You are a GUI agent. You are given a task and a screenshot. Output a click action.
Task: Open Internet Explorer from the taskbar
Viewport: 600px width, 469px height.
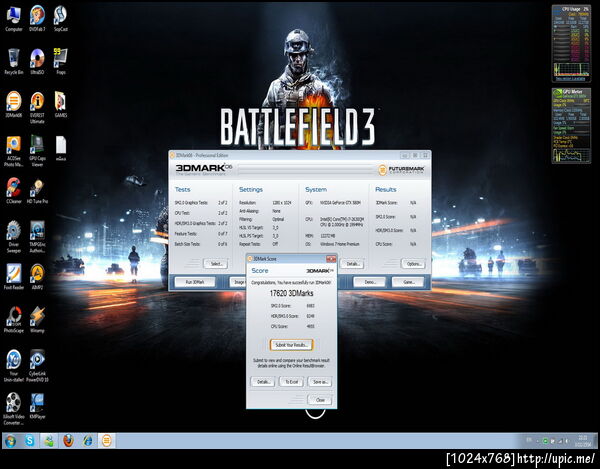[88, 441]
